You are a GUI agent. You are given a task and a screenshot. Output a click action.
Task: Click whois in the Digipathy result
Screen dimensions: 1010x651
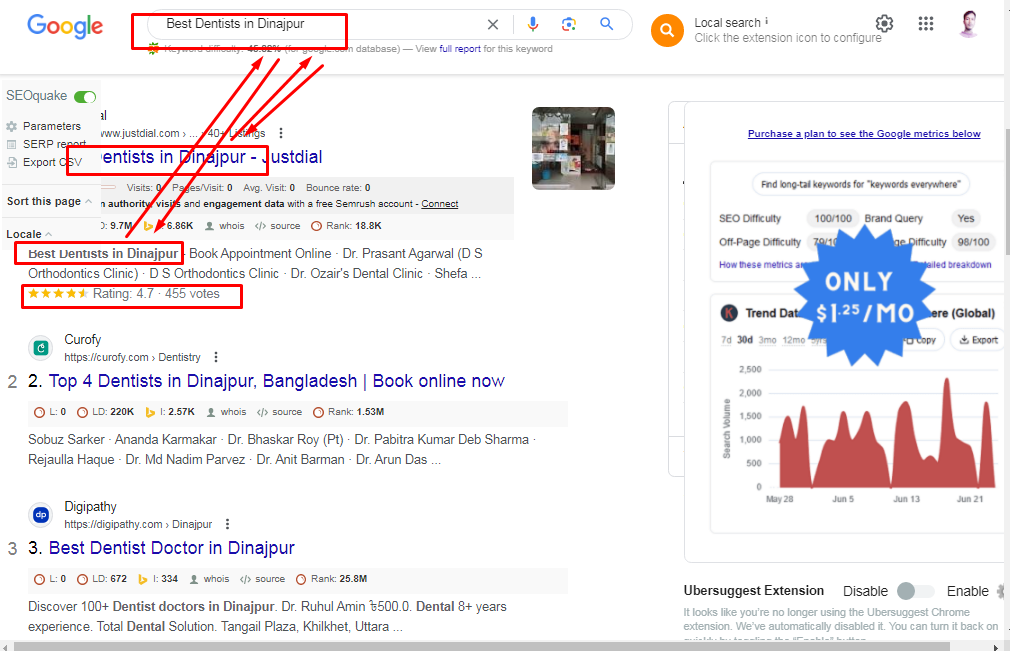210,579
